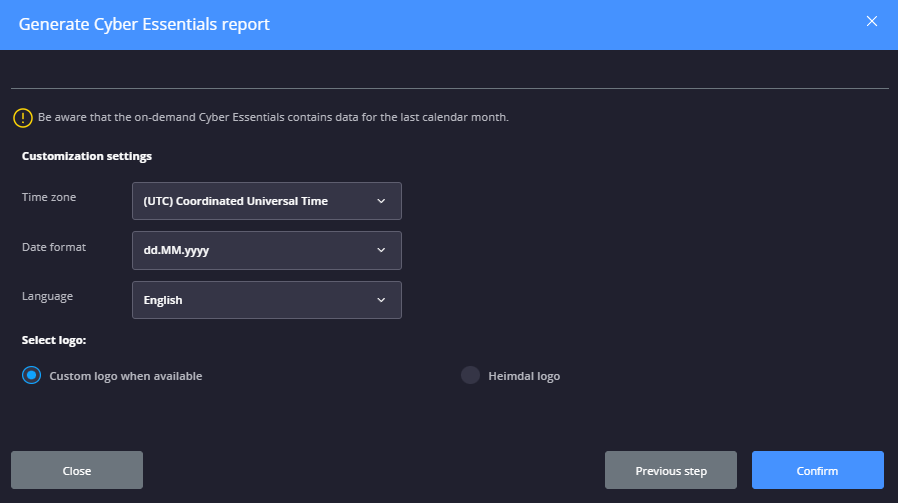This screenshot has height=503, width=898.
Task: Open the Date format dropdown
Action: [267, 250]
